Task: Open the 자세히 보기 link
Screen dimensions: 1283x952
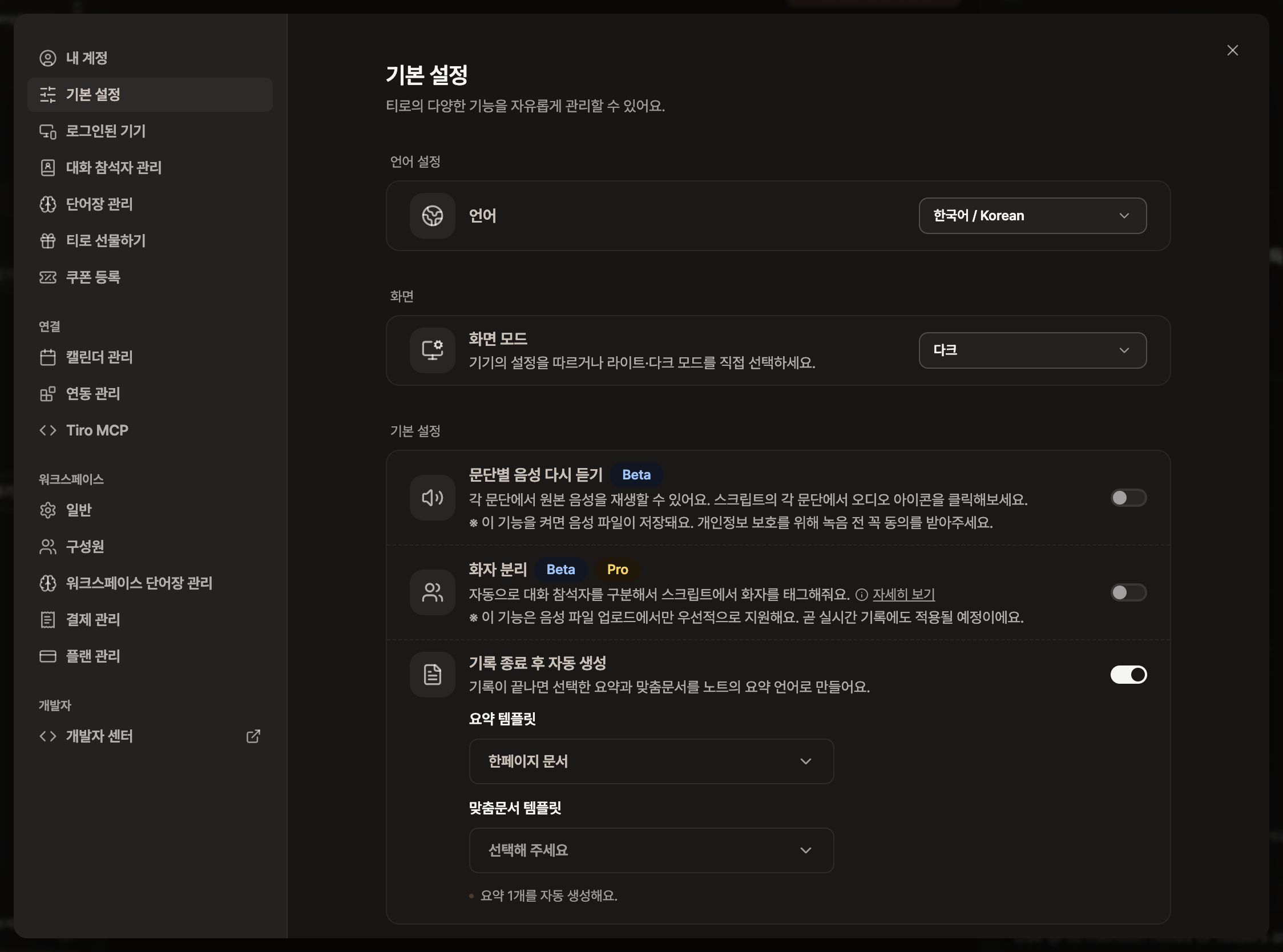Action: pos(903,594)
